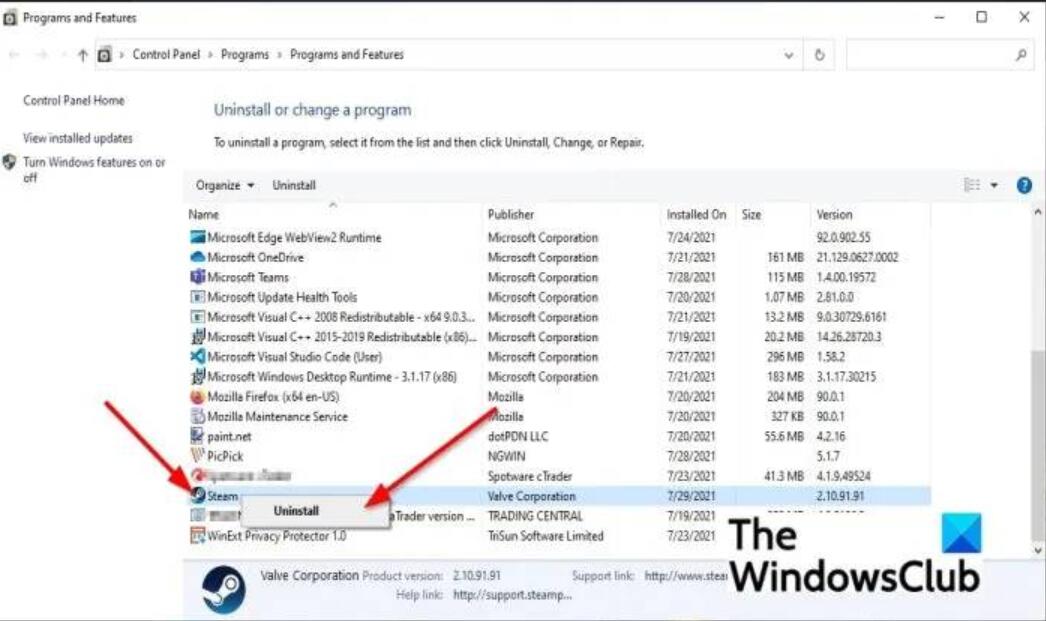
Task: Open Control Panel Home link
Action: tap(74, 101)
